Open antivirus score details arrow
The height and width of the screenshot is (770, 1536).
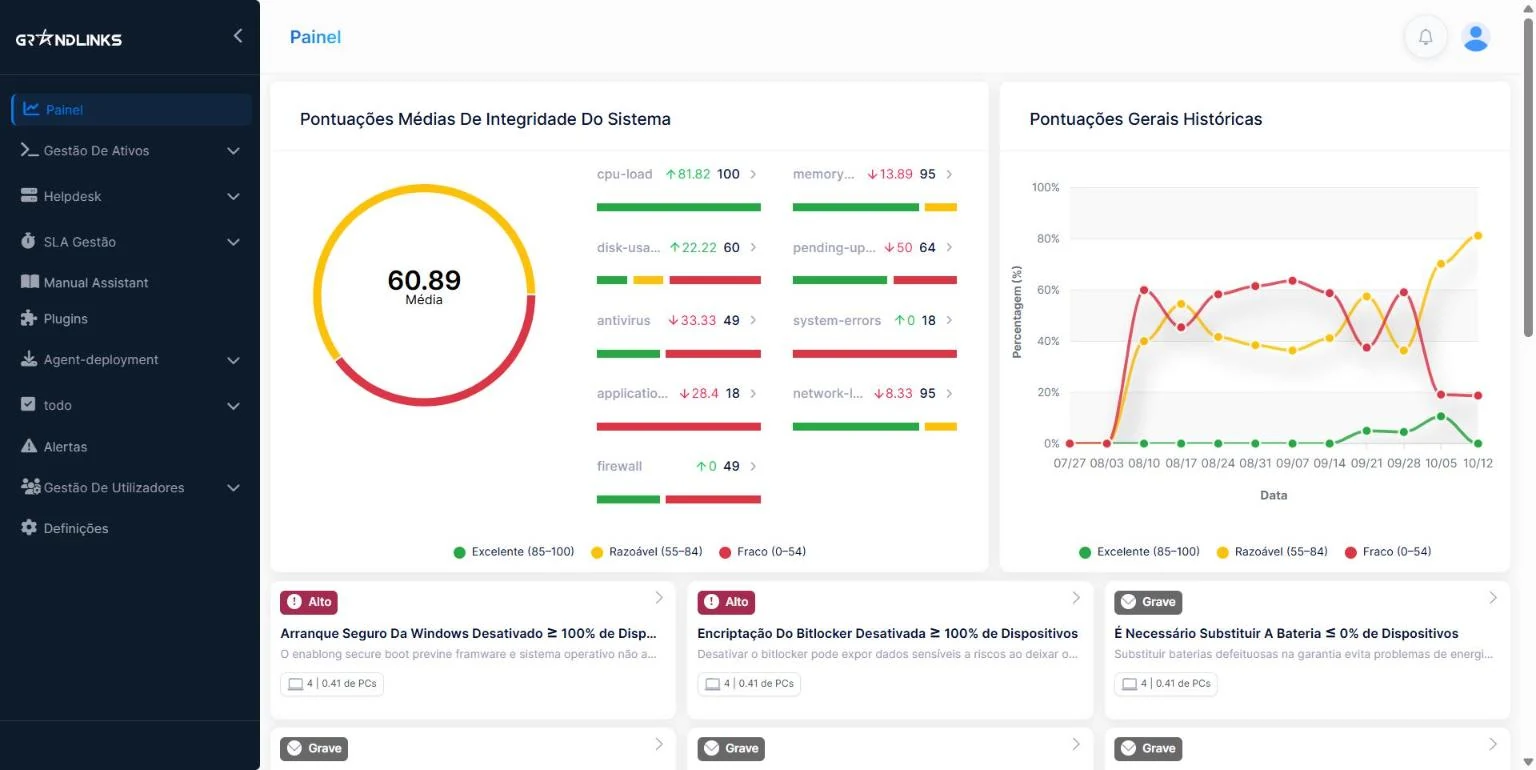(x=753, y=320)
